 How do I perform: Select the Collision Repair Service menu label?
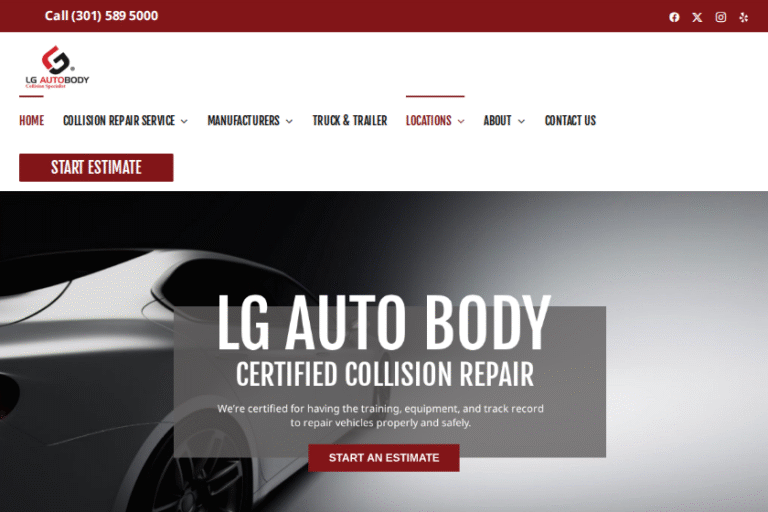coord(119,121)
